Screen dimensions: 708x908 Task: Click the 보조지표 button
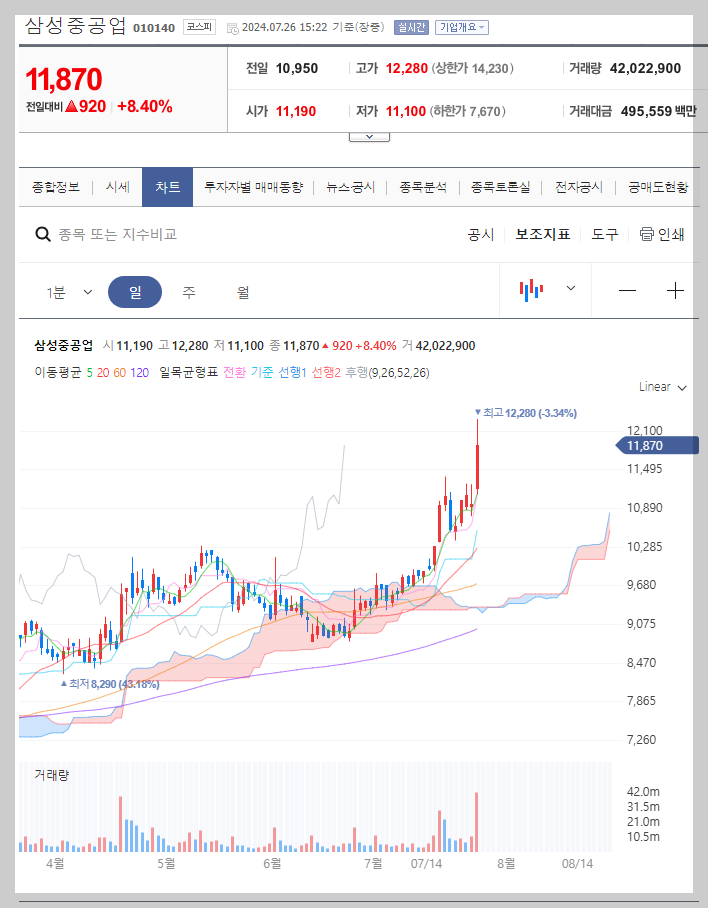click(x=543, y=234)
